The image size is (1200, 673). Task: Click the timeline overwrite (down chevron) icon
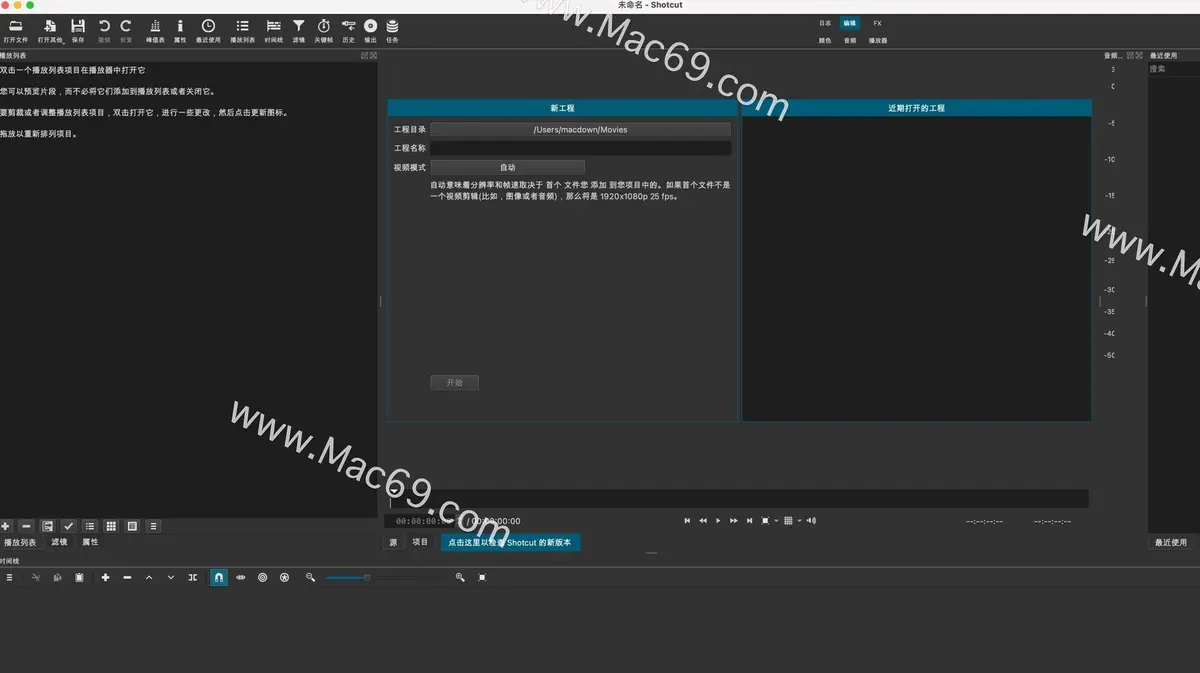coord(171,578)
